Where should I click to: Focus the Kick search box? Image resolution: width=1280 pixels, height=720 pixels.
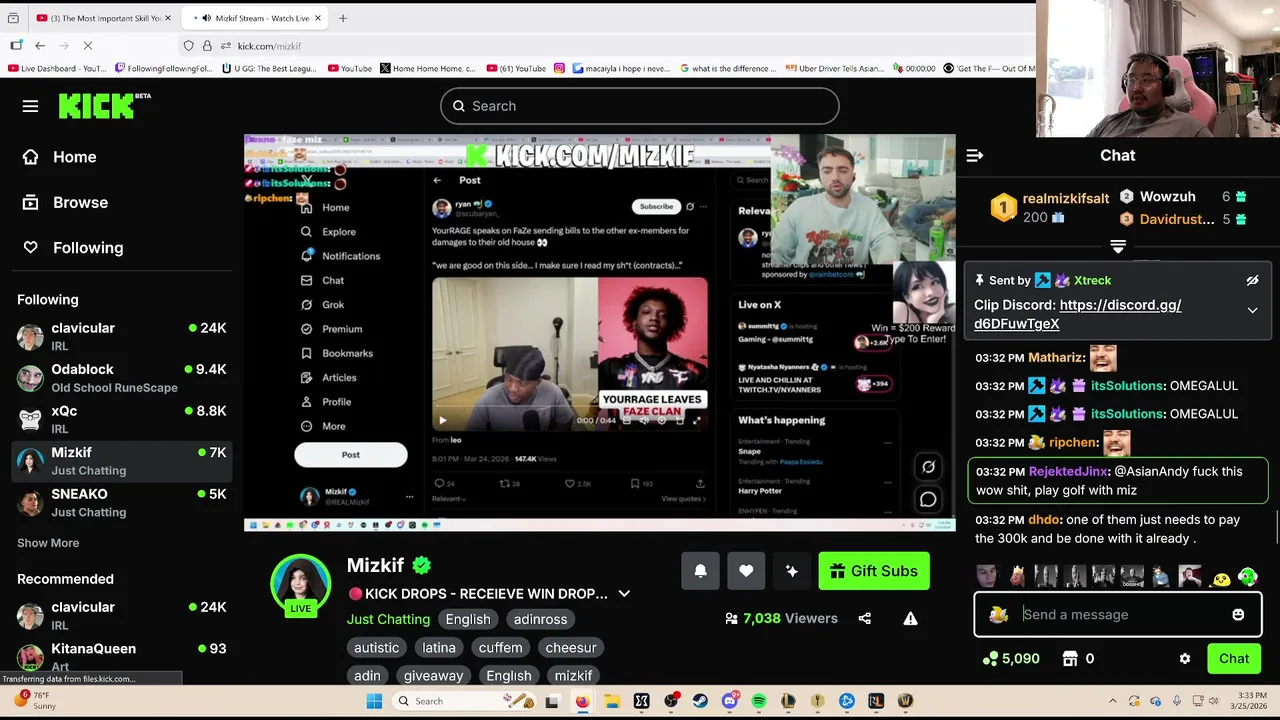click(x=640, y=106)
